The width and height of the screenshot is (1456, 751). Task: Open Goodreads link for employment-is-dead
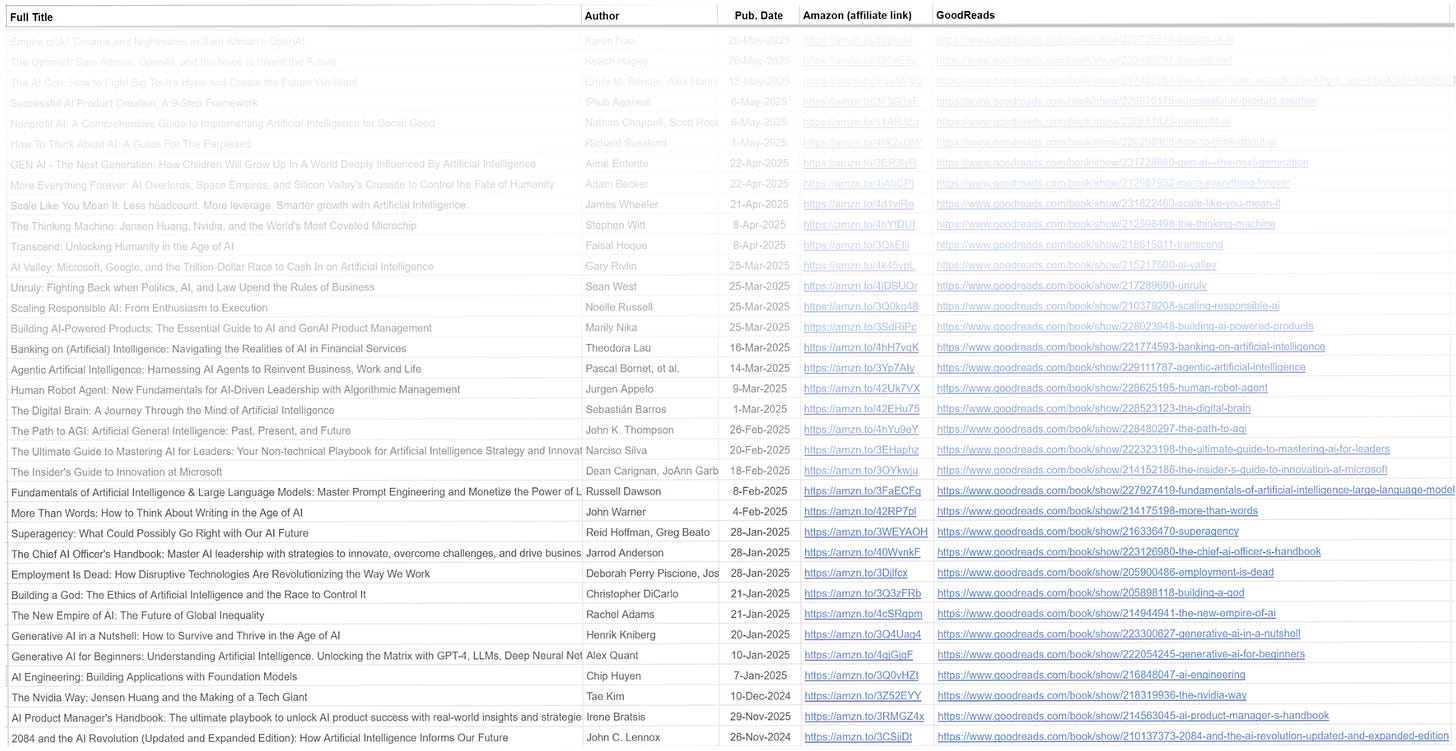1105,573
